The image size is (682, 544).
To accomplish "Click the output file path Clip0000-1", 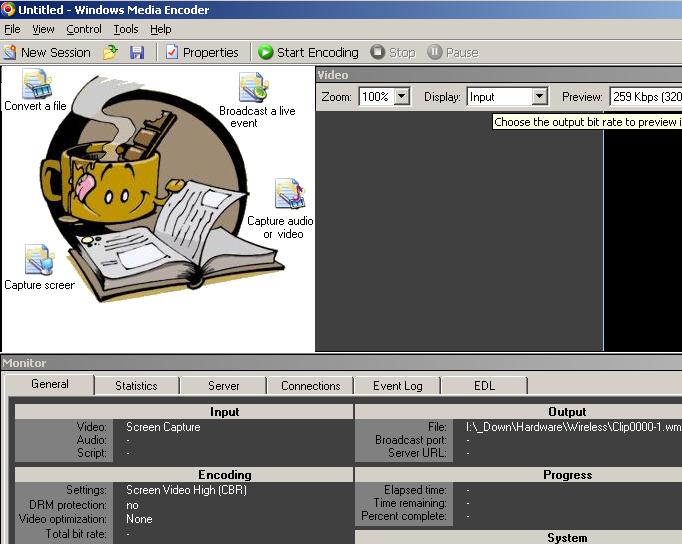I will 573,427.
